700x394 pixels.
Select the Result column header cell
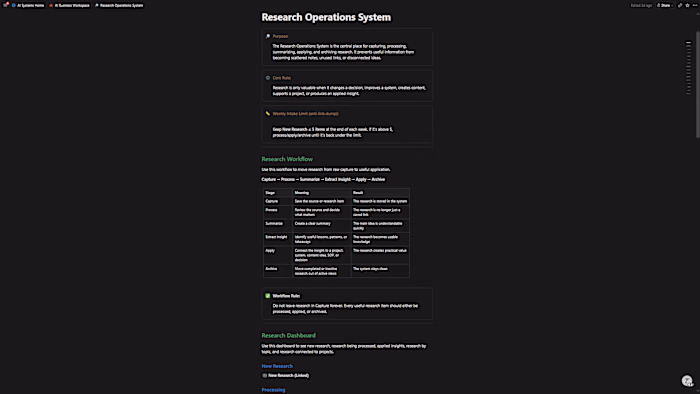(x=380, y=193)
